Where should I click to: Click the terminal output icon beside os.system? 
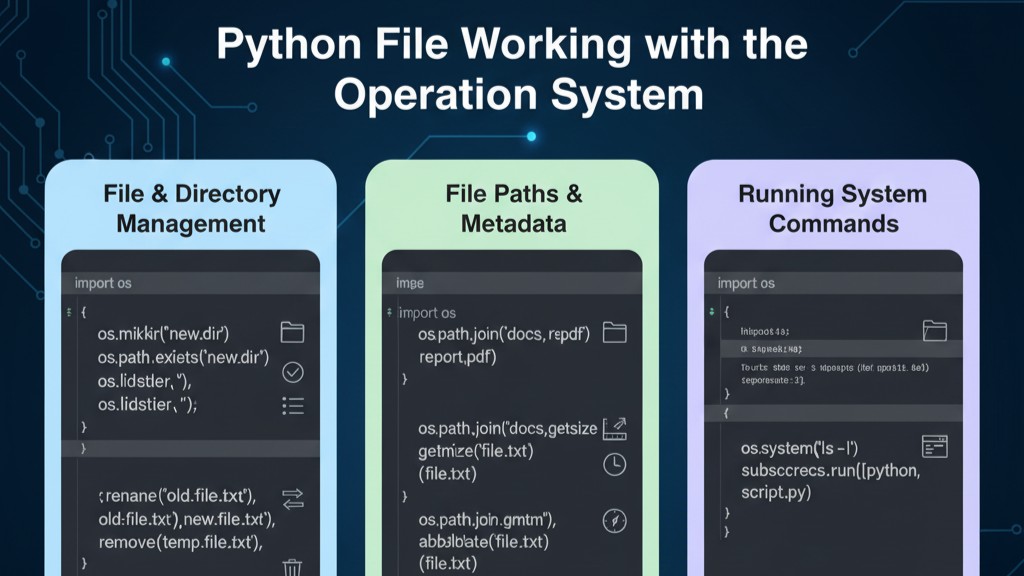(936, 444)
